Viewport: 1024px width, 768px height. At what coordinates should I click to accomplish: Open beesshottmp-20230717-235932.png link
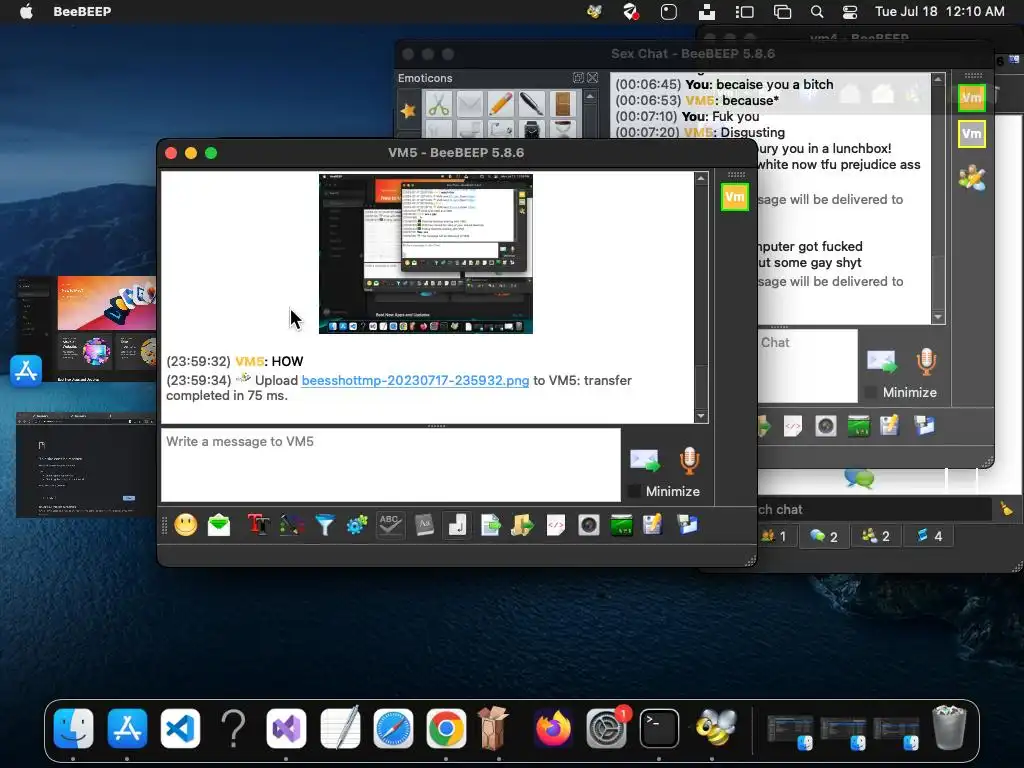click(x=415, y=380)
